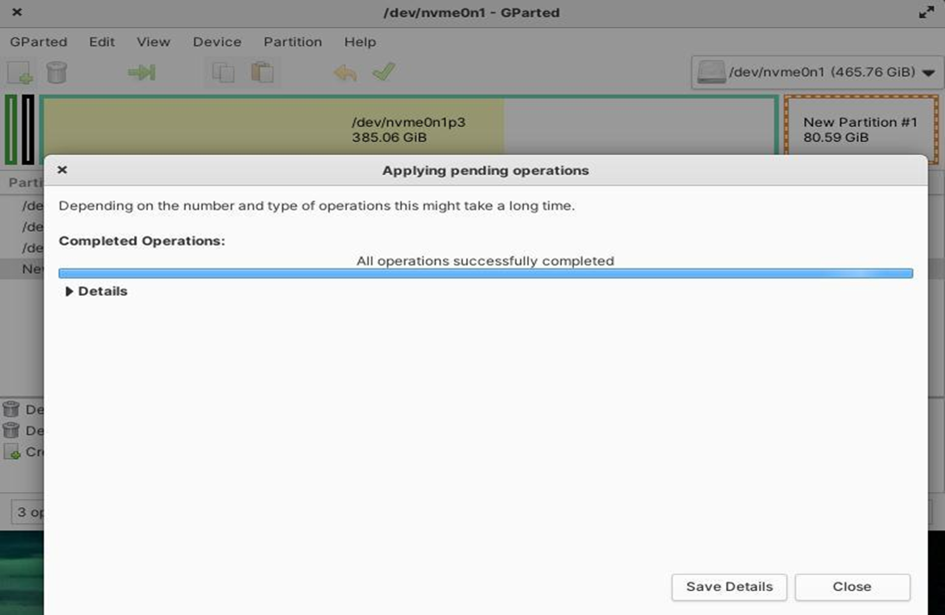The width and height of the screenshot is (945, 615).
Task: Select New Partition #1 block in disk map
Action: (x=860, y=129)
